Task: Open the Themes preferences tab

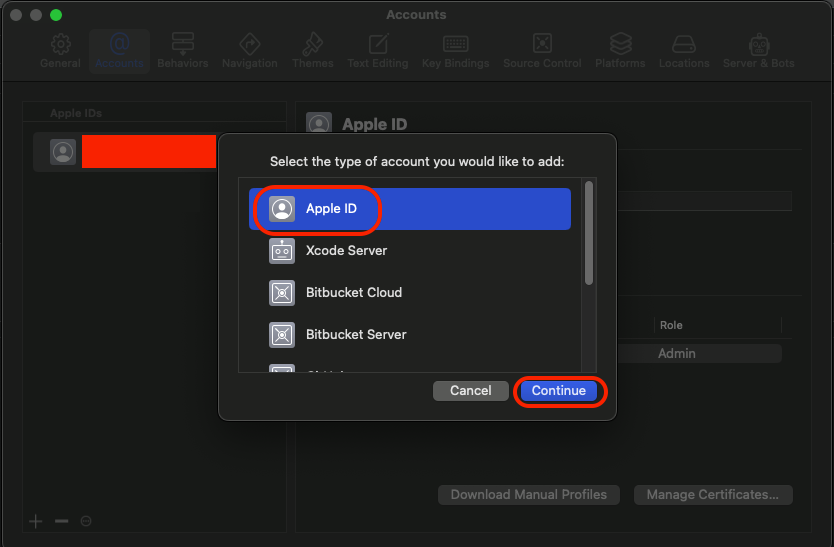Action: pyautogui.click(x=313, y=51)
